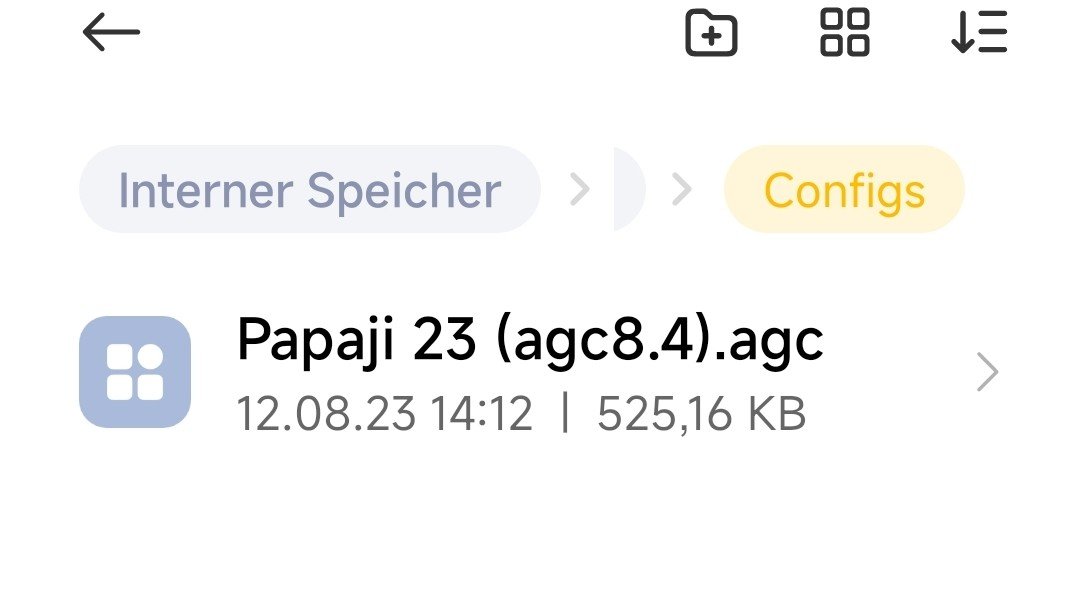Tap divider between file time and size
Viewport: 1080px width, 607px height.
point(565,414)
